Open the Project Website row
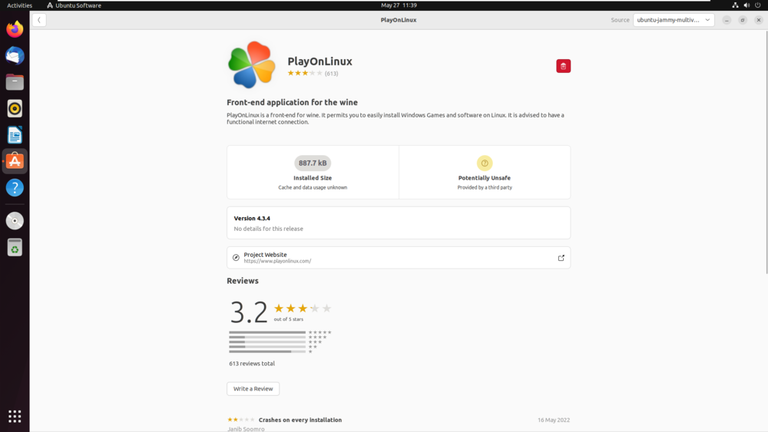Viewport: 768px width, 432px height. (x=399, y=258)
